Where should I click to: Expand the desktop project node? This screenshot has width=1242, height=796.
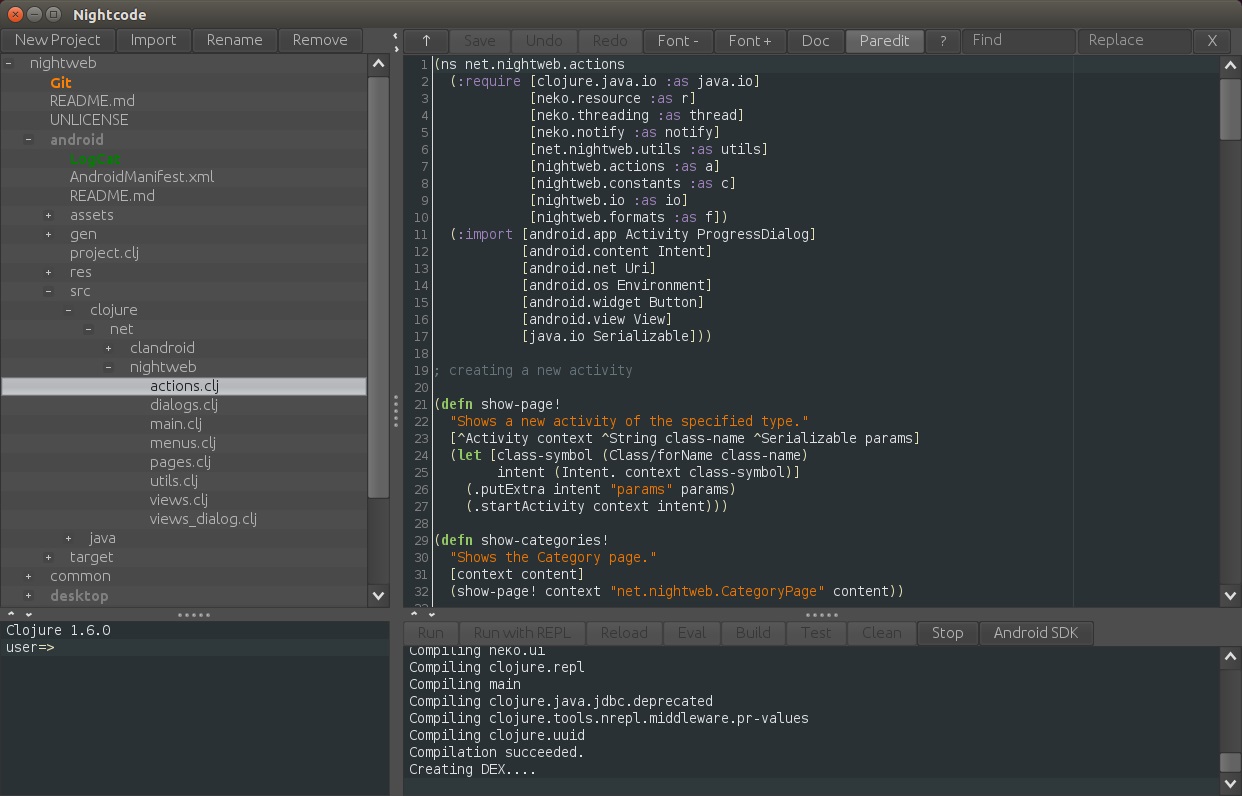pyautogui.click(x=29, y=596)
